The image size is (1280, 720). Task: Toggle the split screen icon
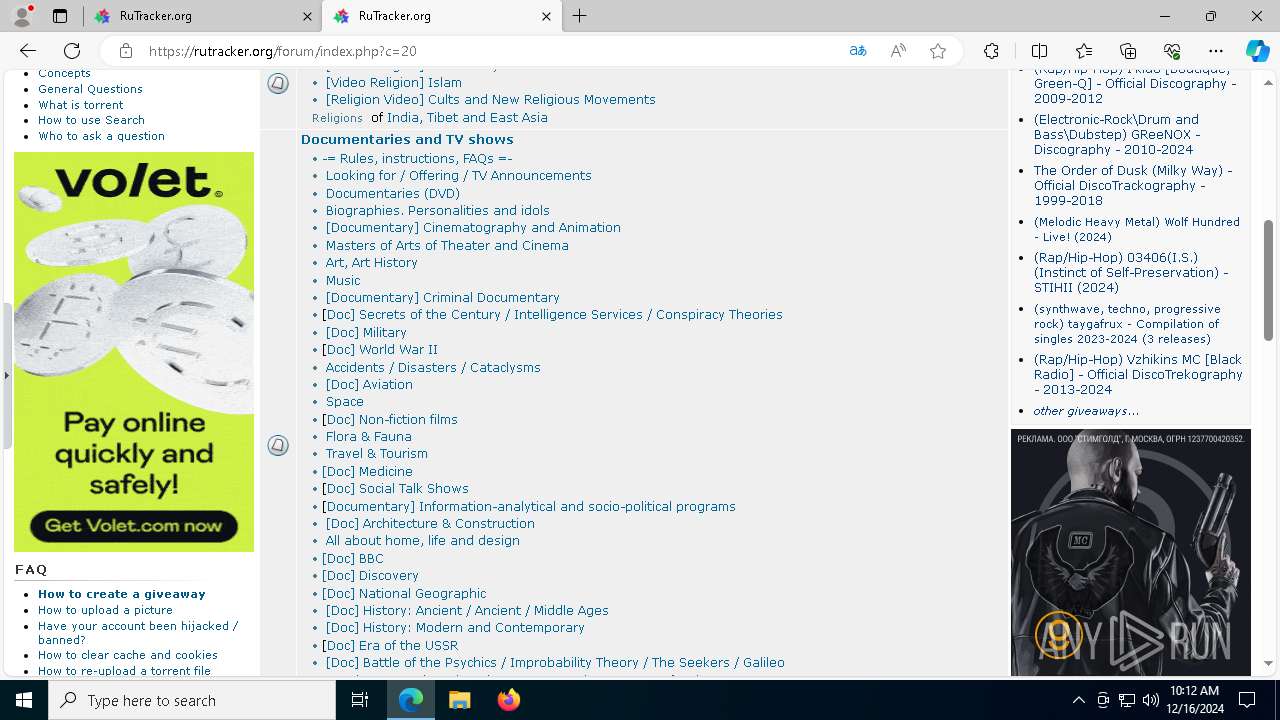pyautogui.click(x=1040, y=51)
